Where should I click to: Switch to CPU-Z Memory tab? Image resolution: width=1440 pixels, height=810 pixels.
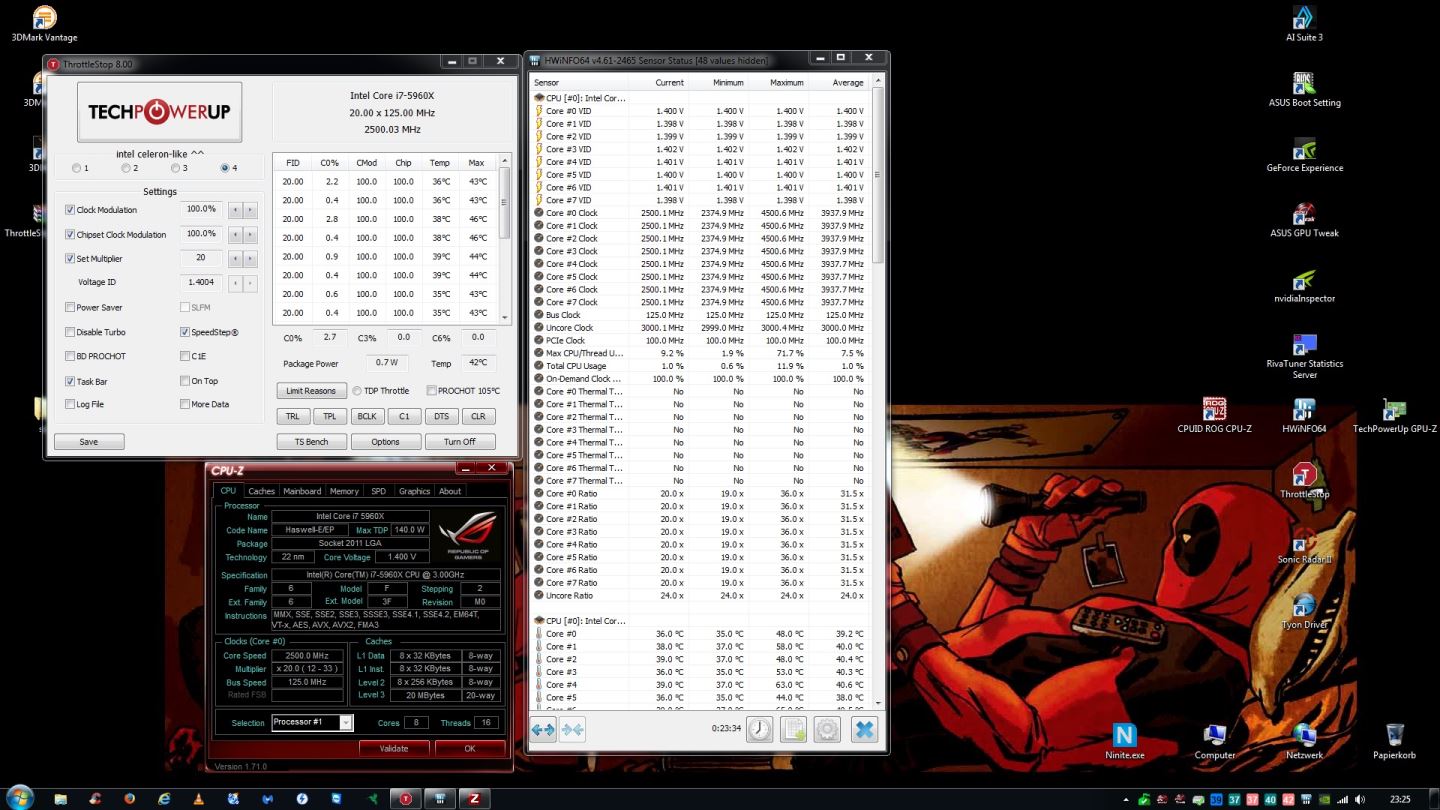[344, 491]
